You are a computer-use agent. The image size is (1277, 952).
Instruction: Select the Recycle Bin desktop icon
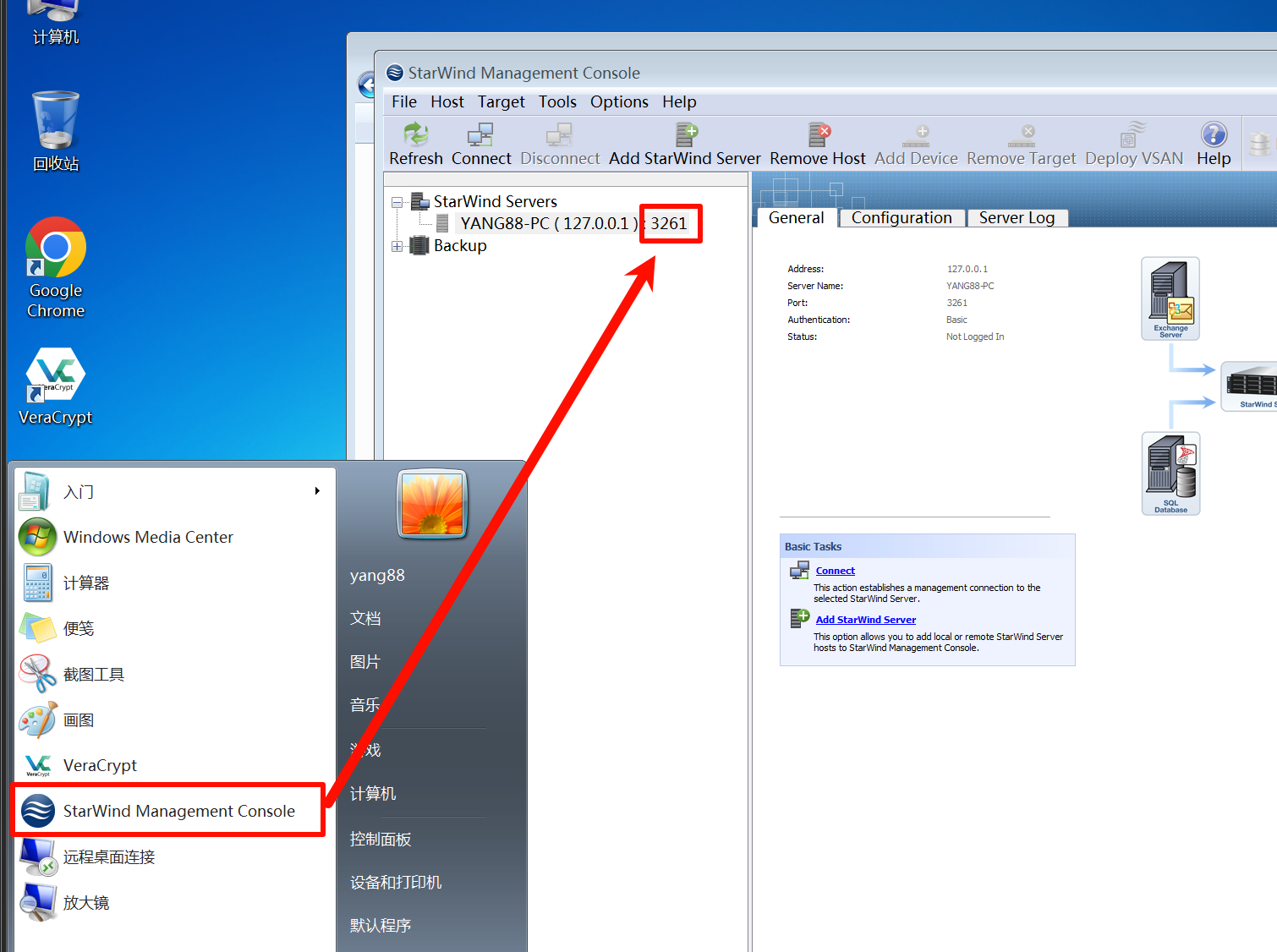[56, 131]
